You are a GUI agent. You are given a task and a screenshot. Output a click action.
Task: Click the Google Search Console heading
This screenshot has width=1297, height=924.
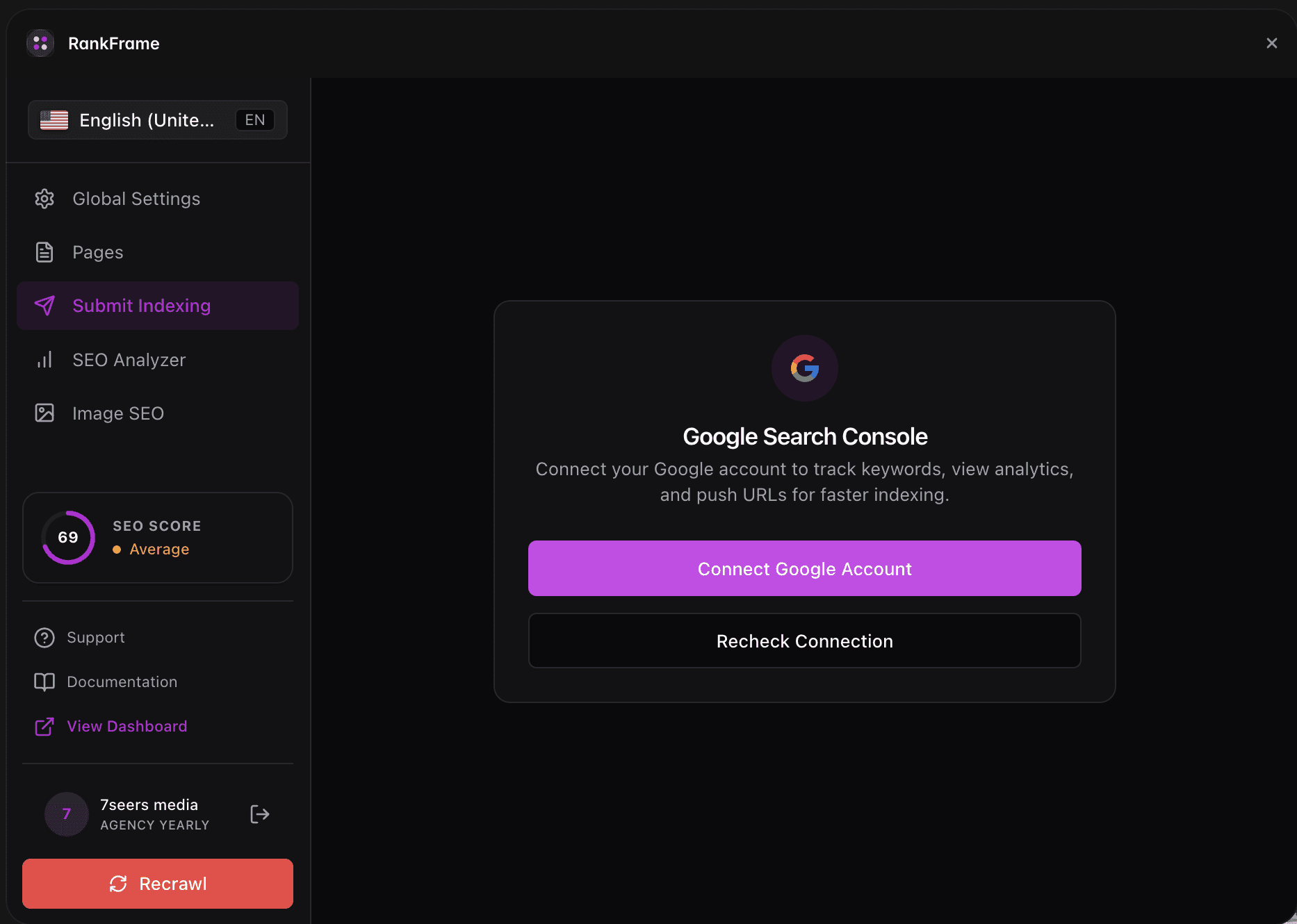(805, 436)
